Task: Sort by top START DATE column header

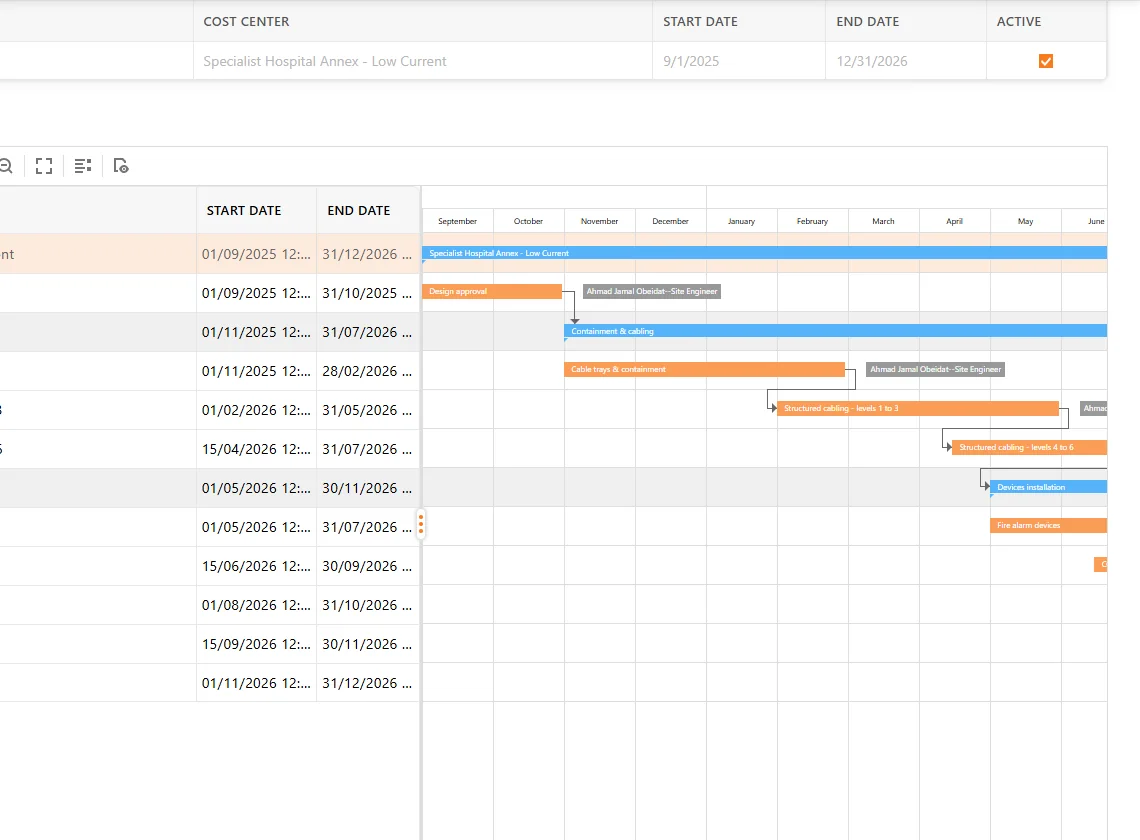Action: (x=739, y=22)
